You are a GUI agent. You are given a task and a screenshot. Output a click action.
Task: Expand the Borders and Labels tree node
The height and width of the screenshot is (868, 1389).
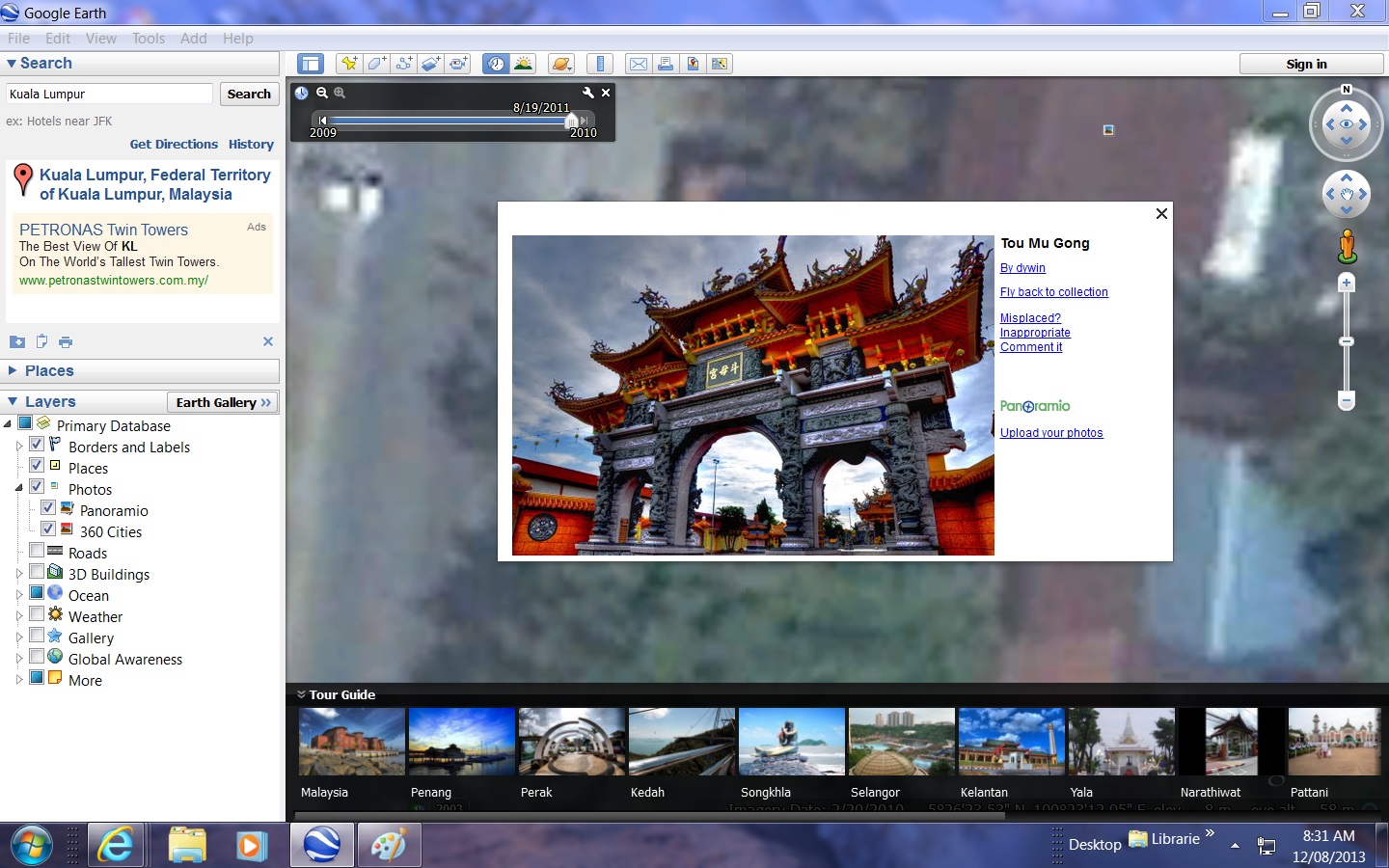click(19, 447)
